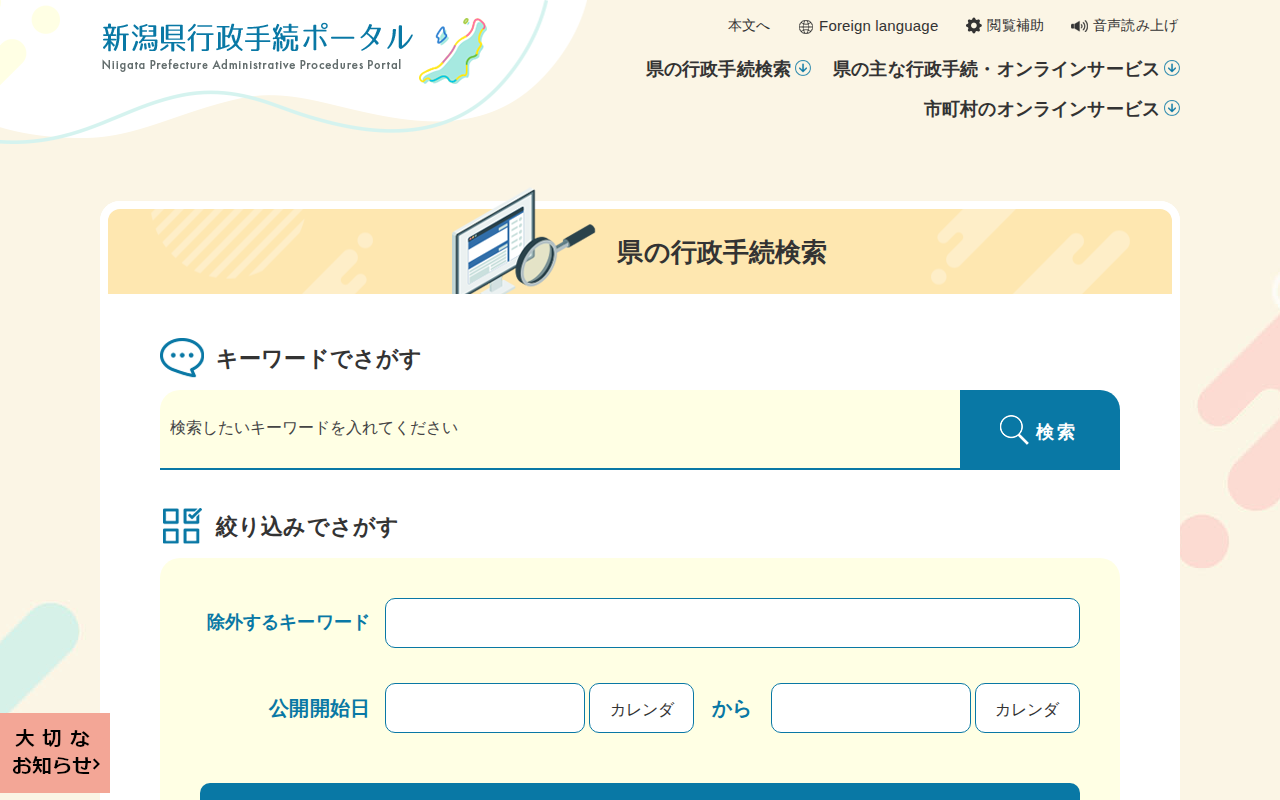Focus the 除外するキーワード input field
Image resolution: width=1280 pixels, height=800 pixels.
point(732,623)
